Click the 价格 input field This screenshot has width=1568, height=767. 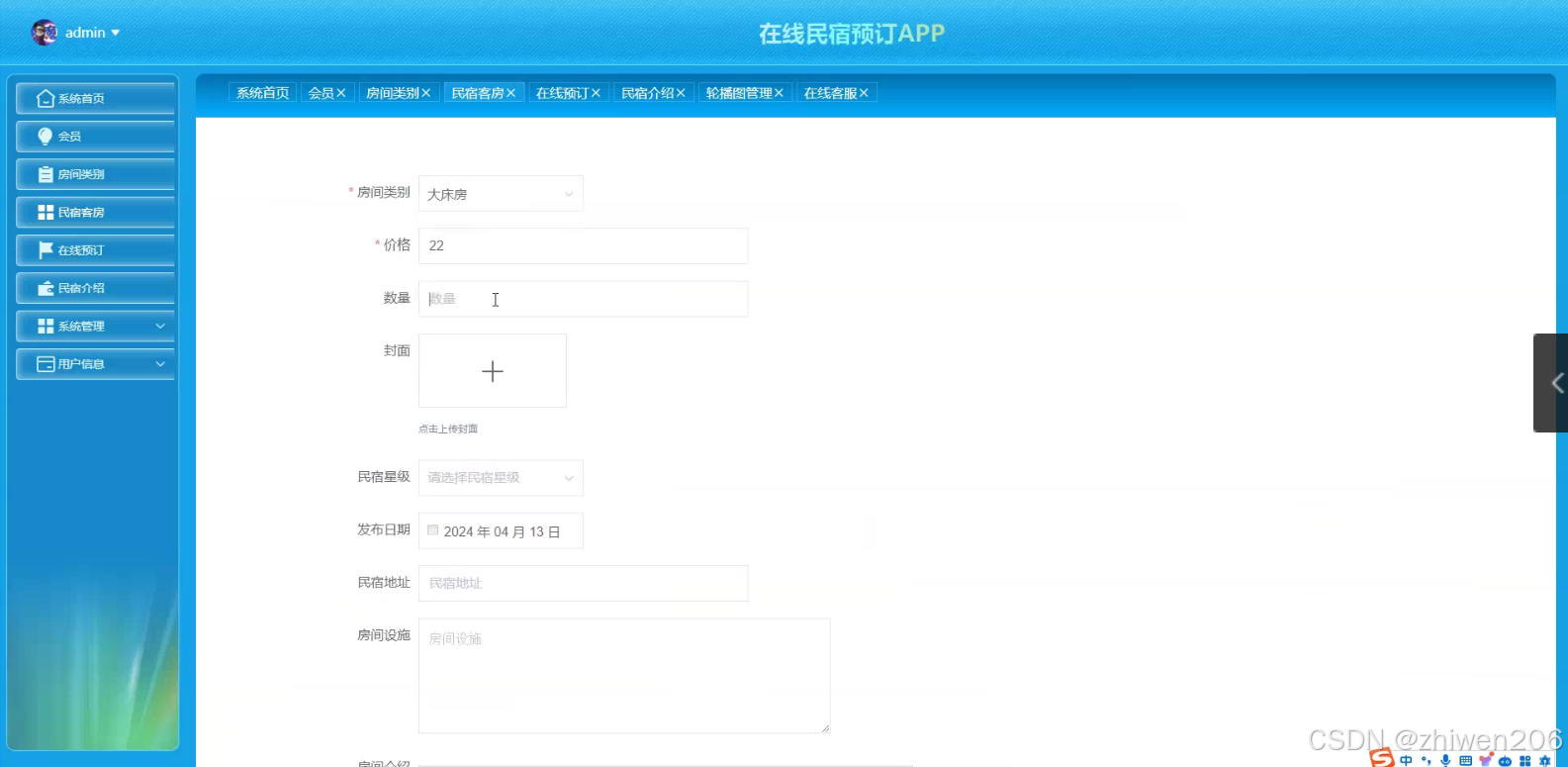[x=583, y=245]
